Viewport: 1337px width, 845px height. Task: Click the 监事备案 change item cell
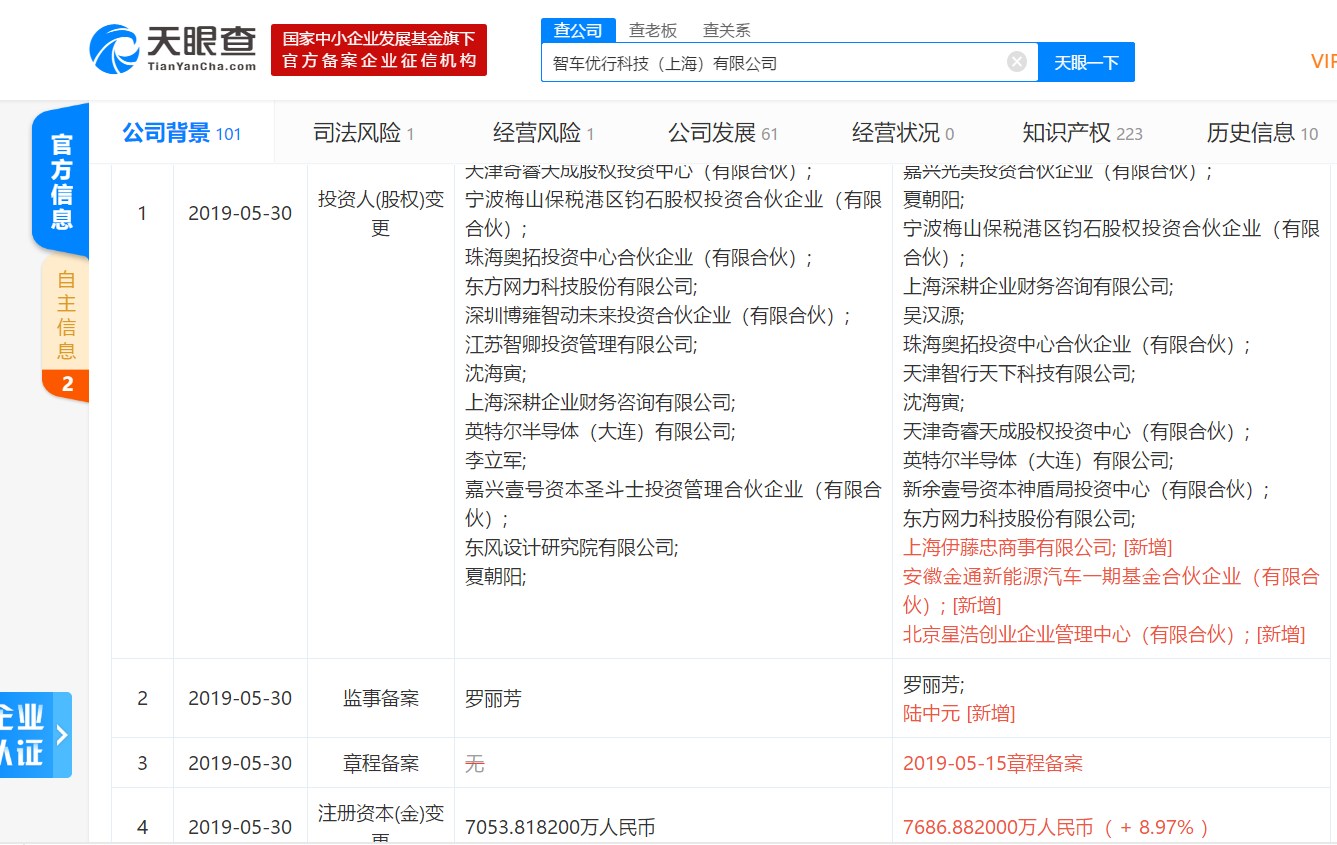[381, 698]
